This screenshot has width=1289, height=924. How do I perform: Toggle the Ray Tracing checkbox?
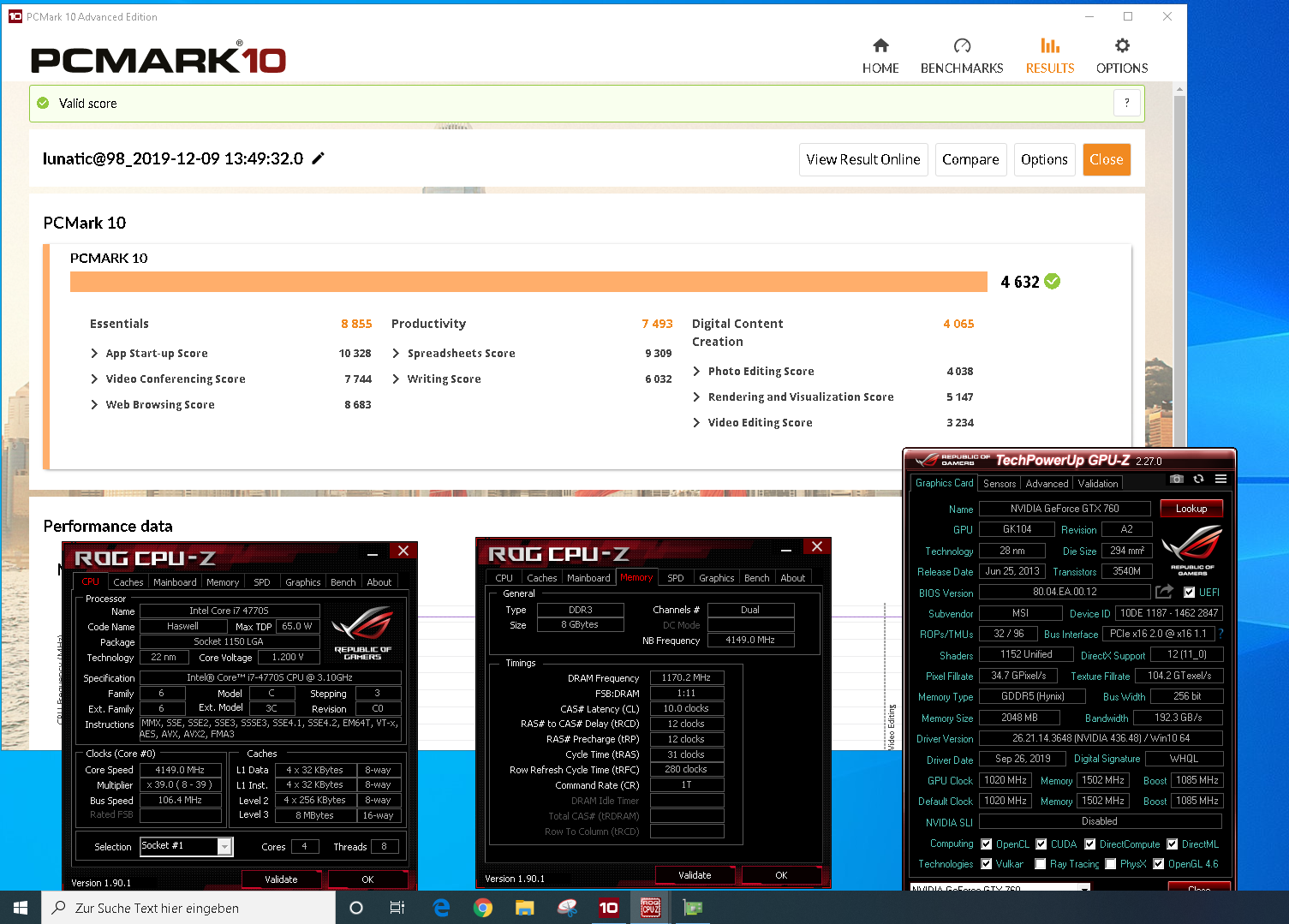tap(1040, 863)
